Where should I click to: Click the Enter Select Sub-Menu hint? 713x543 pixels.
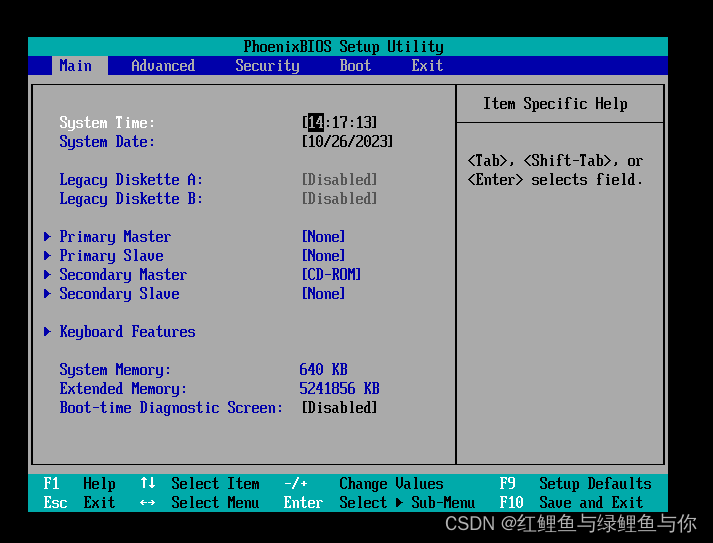tap(379, 503)
